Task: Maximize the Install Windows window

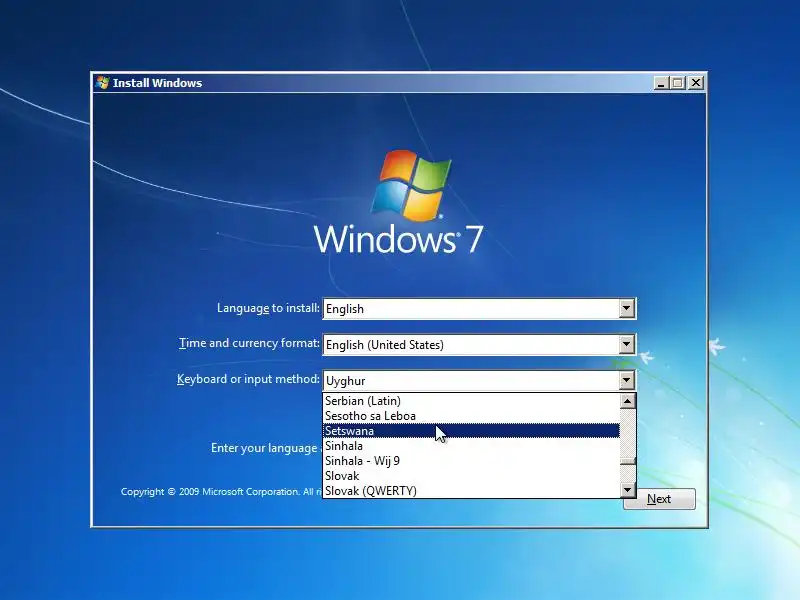Action: [678, 83]
